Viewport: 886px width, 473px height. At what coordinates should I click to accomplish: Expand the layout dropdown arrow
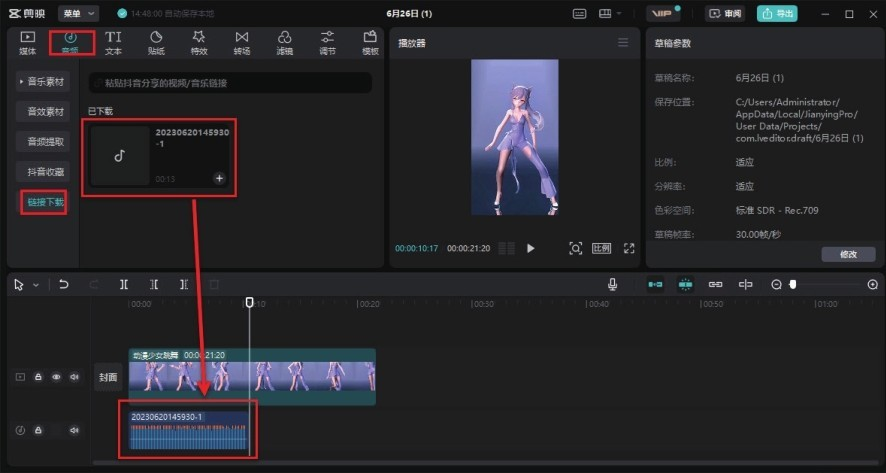(x=619, y=14)
